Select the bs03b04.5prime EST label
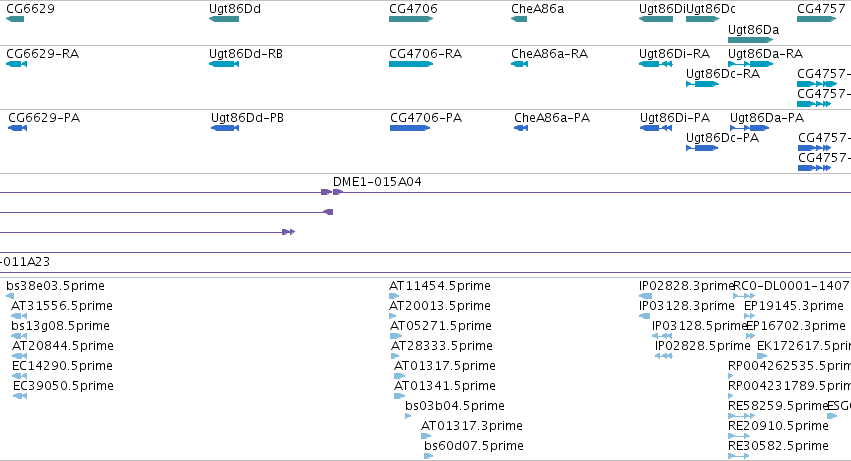The width and height of the screenshot is (851, 461). click(x=455, y=406)
